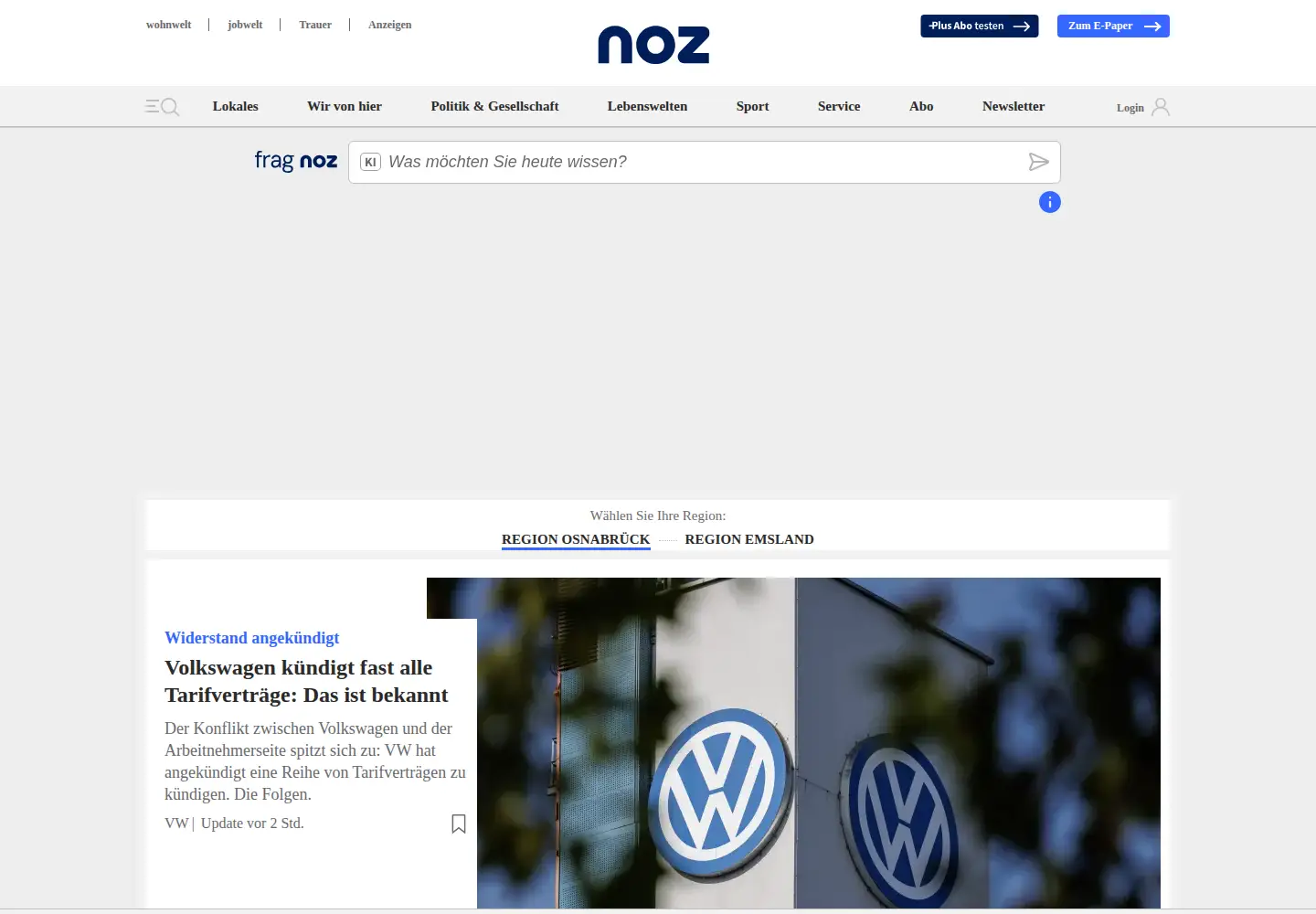Image resolution: width=1316 pixels, height=914 pixels.
Task: Open Politik & Gesellschaft section
Action: coord(494,106)
